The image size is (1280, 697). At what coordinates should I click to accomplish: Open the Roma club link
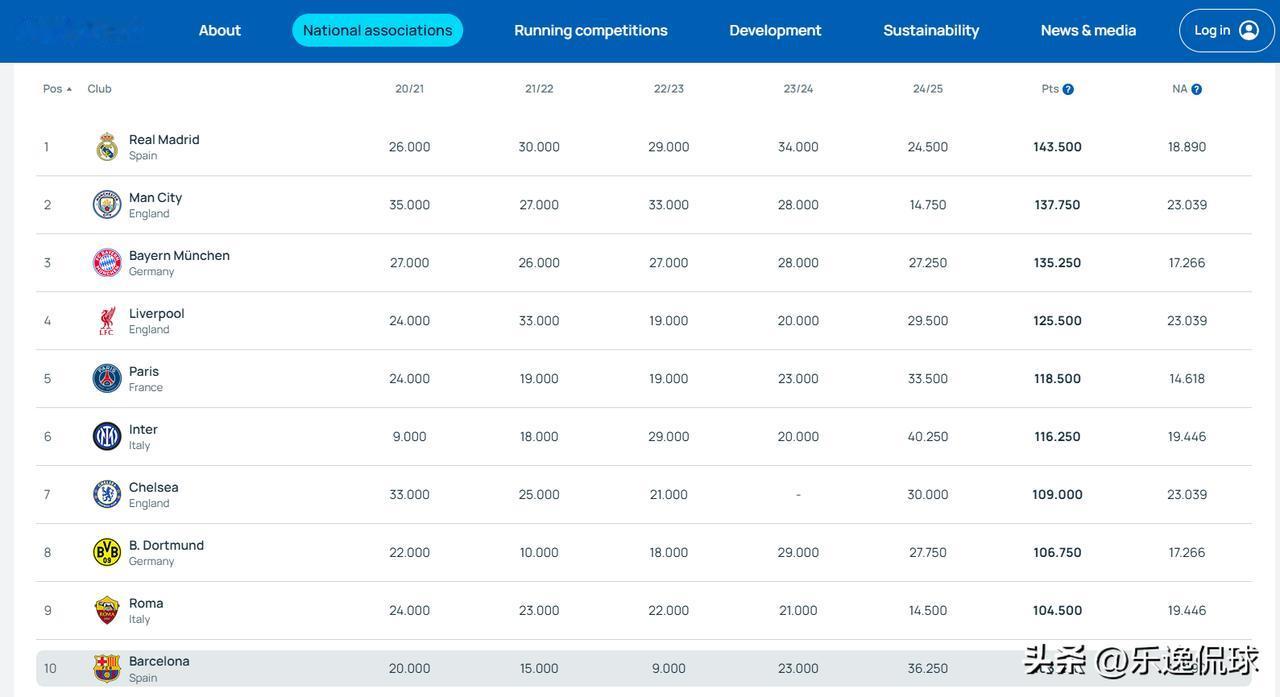[x=146, y=603]
